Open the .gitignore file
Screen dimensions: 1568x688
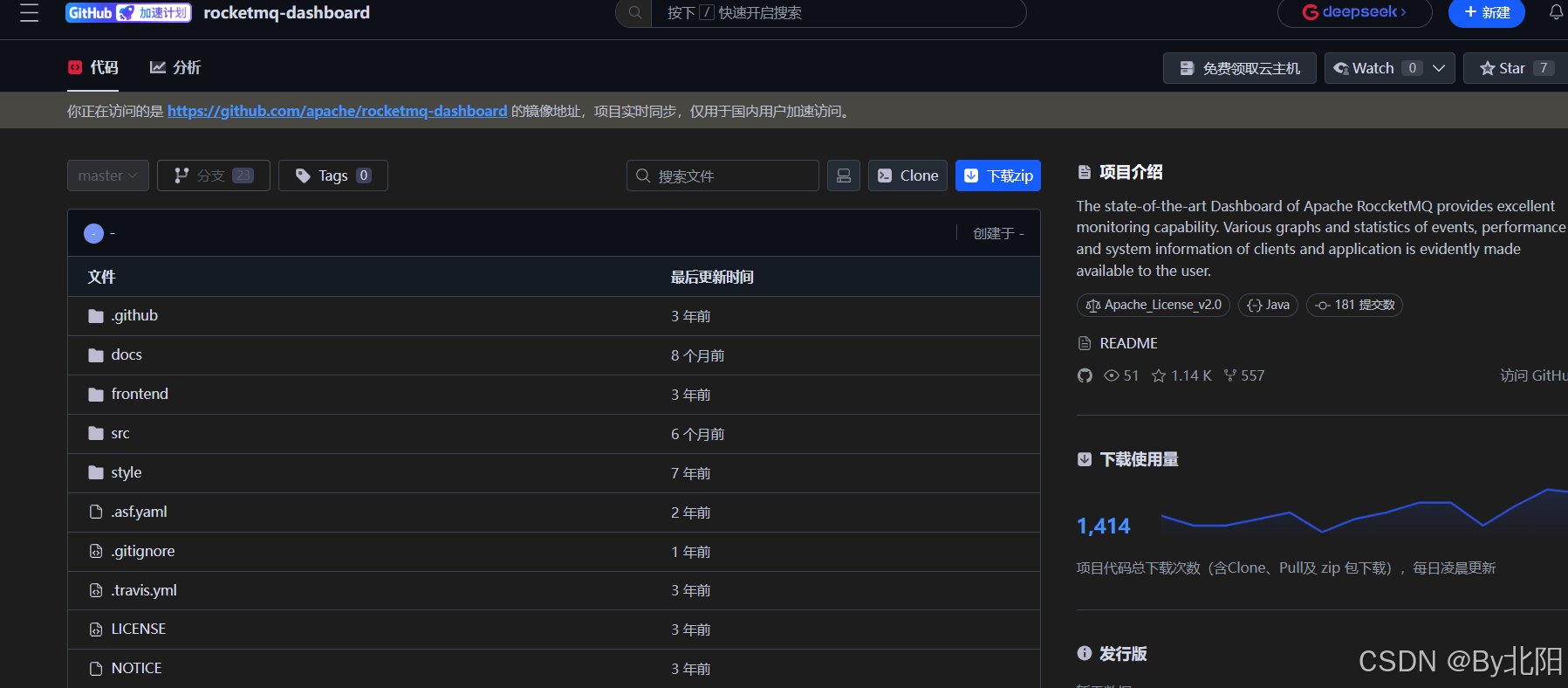point(143,551)
